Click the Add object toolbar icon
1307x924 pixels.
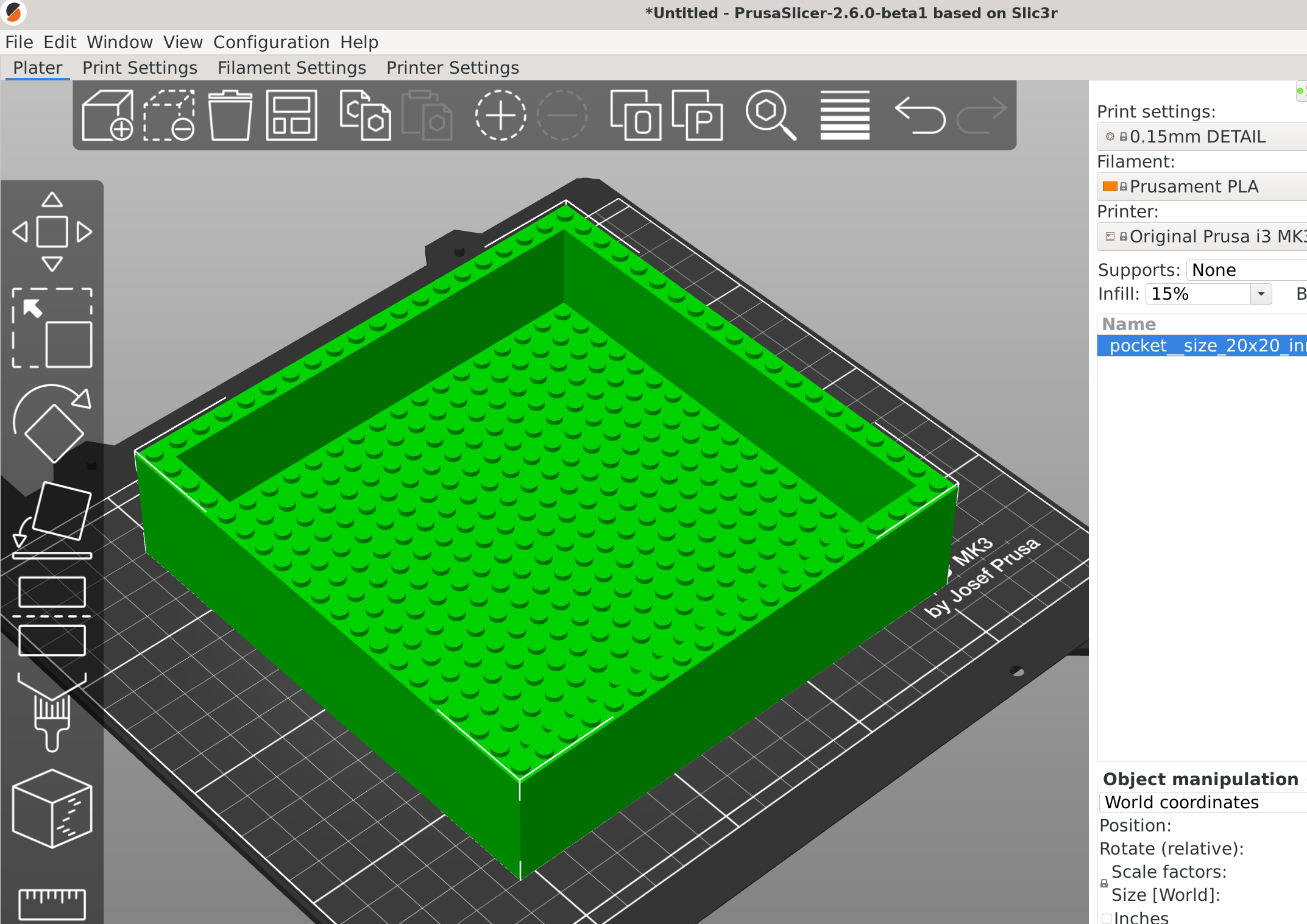[108, 116]
